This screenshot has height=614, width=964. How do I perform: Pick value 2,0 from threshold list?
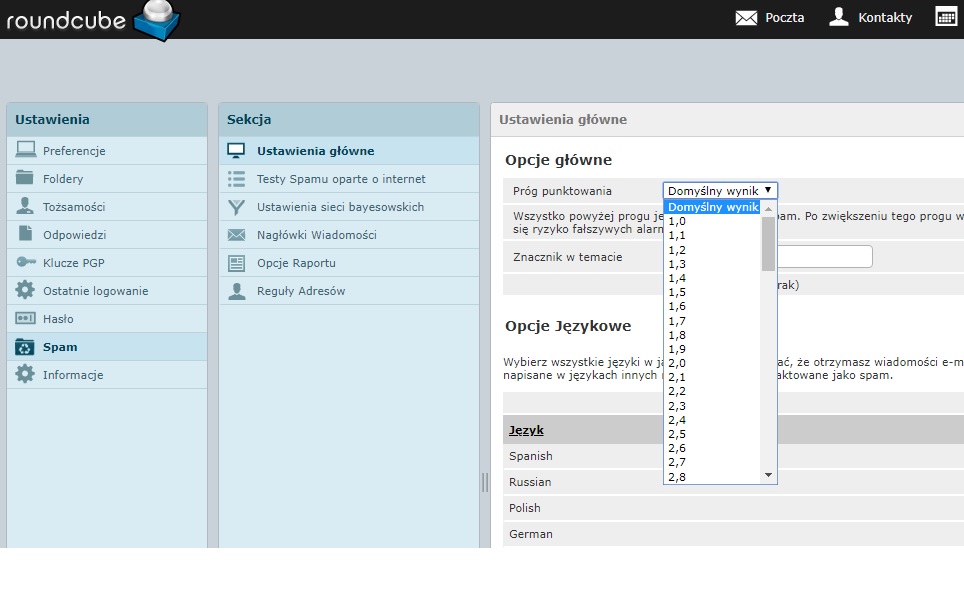pyautogui.click(x=677, y=363)
